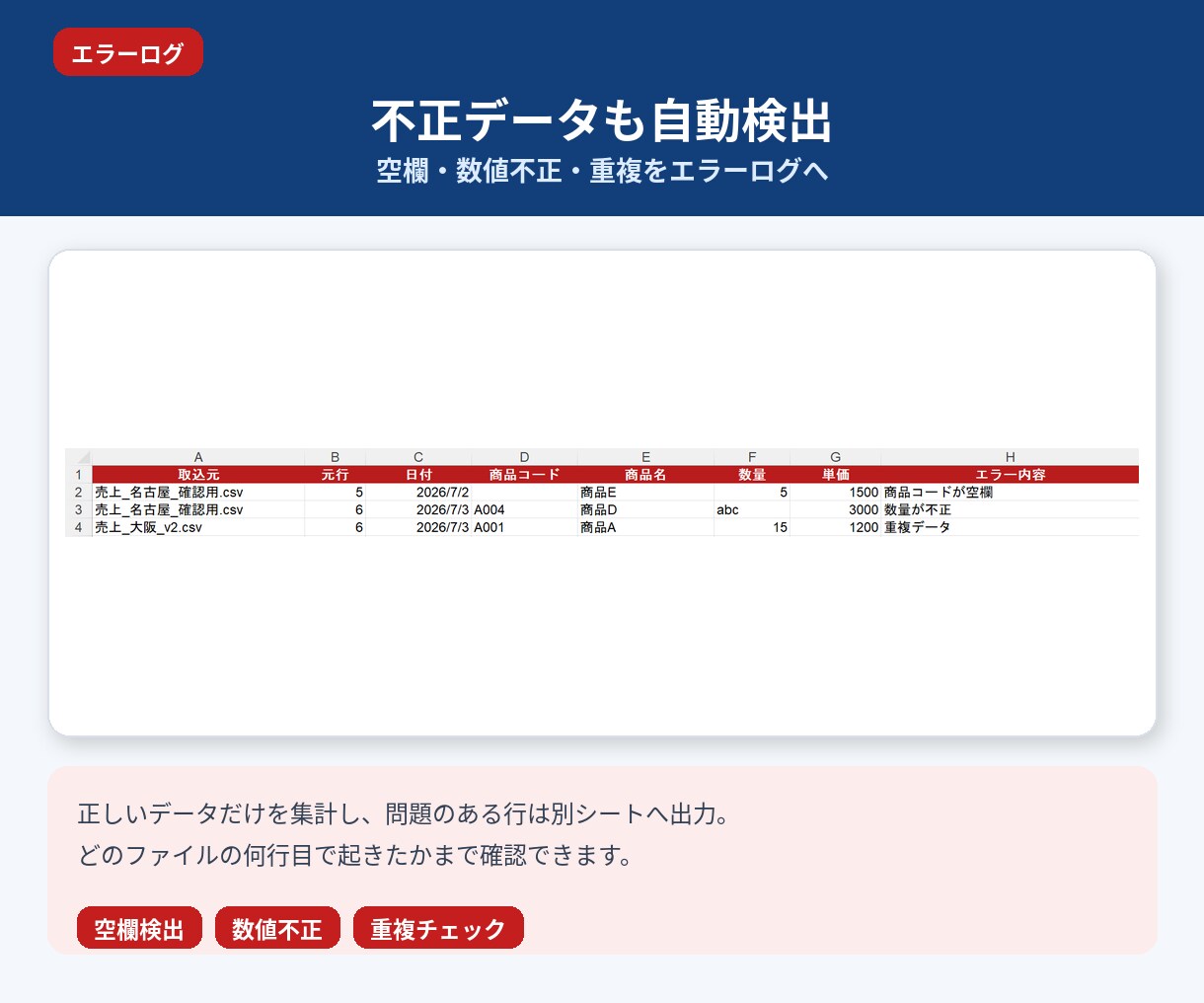Screen dimensions: 1204x1003
Task: Select the quantity cell with 15
Action: point(752,527)
